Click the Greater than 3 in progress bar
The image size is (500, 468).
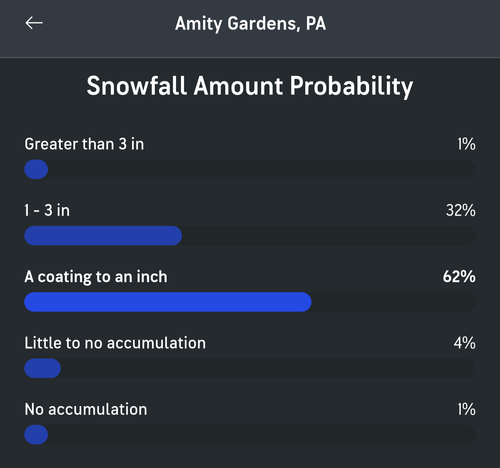[x=250, y=169]
